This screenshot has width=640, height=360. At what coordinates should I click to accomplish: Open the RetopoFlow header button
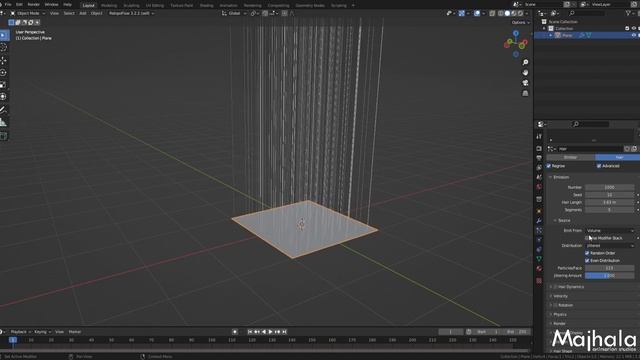[x=131, y=13]
